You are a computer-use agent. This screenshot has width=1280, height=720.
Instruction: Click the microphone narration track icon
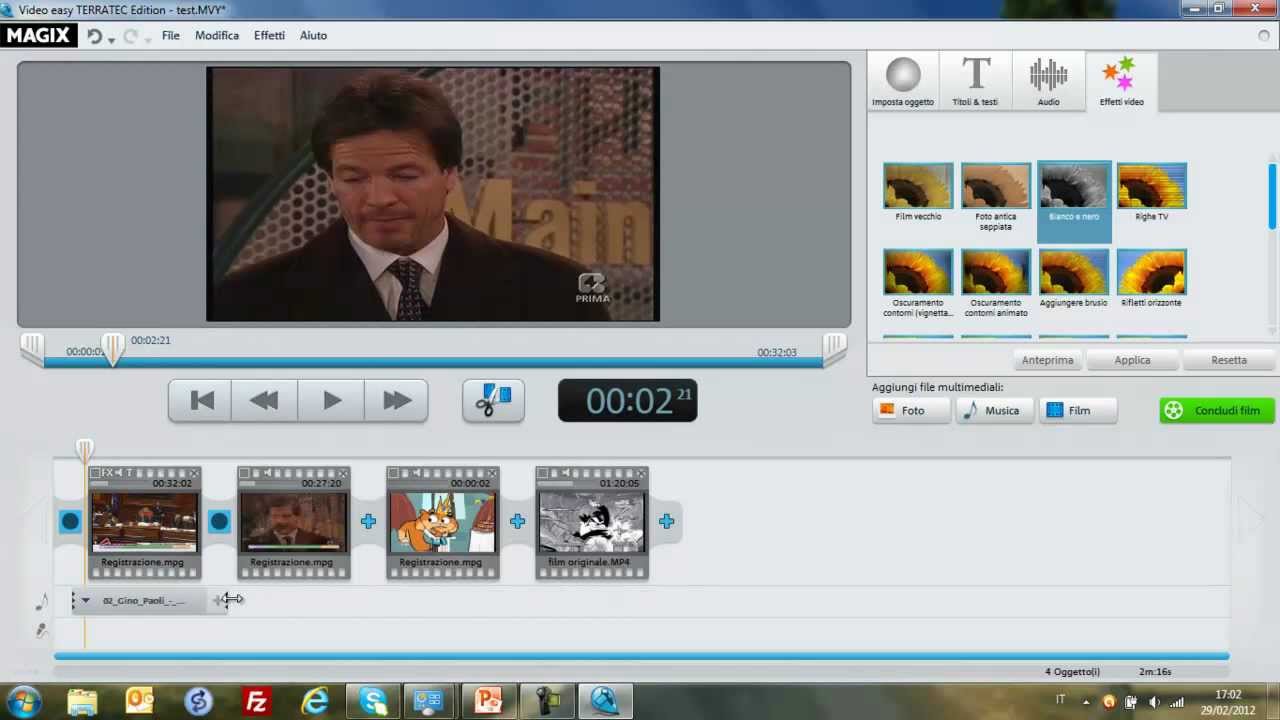pyautogui.click(x=41, y=630)
